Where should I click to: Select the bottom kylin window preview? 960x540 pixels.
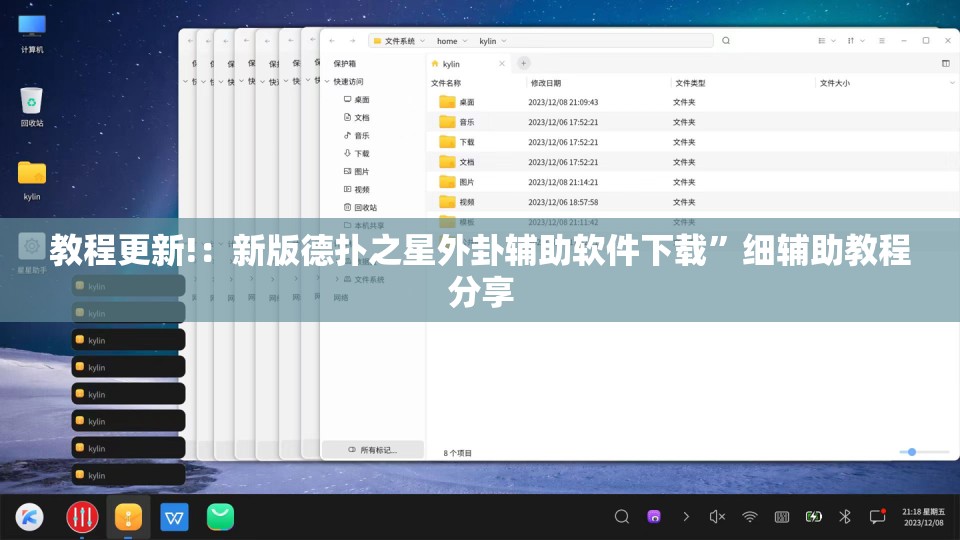pos(129,475)
